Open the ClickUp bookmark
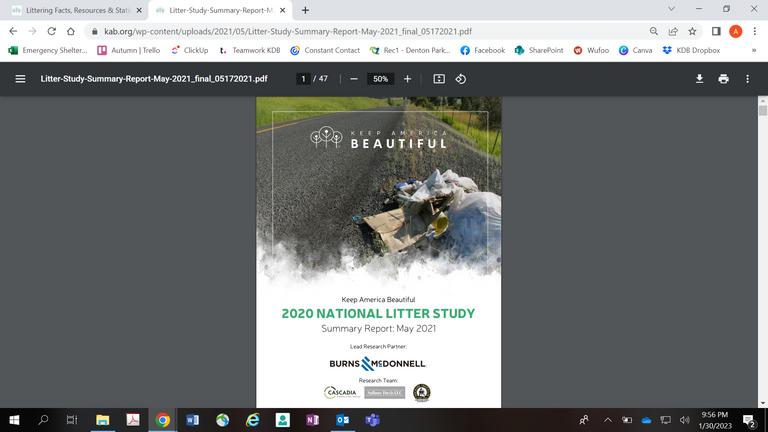768x432 pixels. (x=190, y=50)
